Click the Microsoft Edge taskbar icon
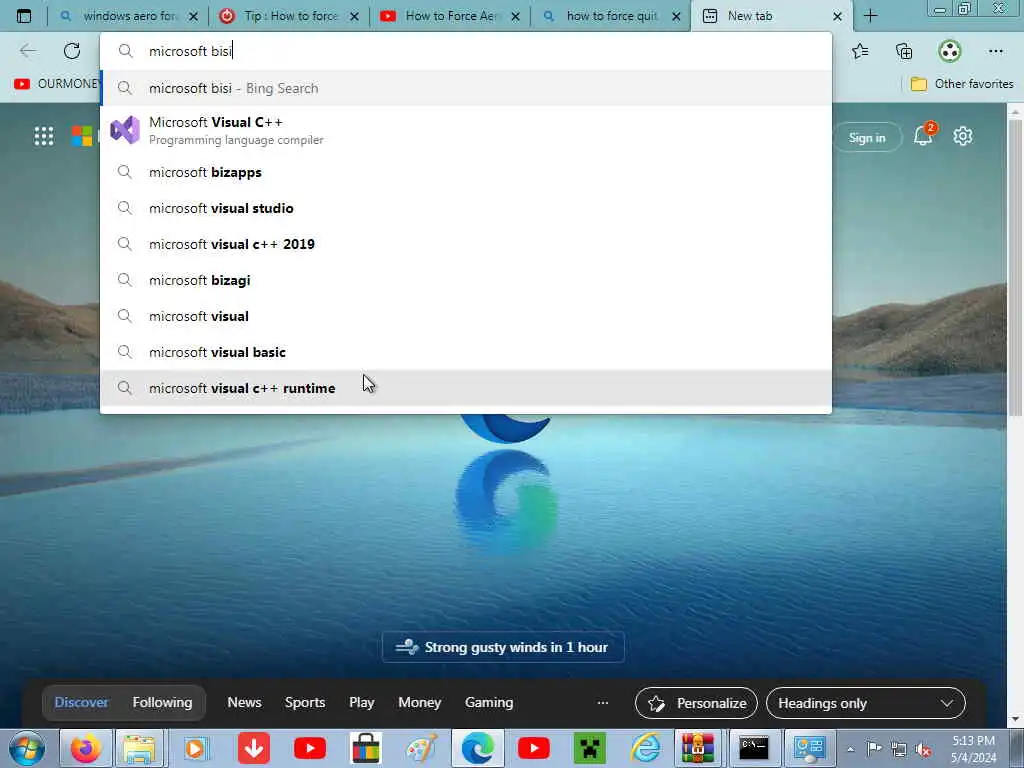1024x768 pixels. (478, 748)
